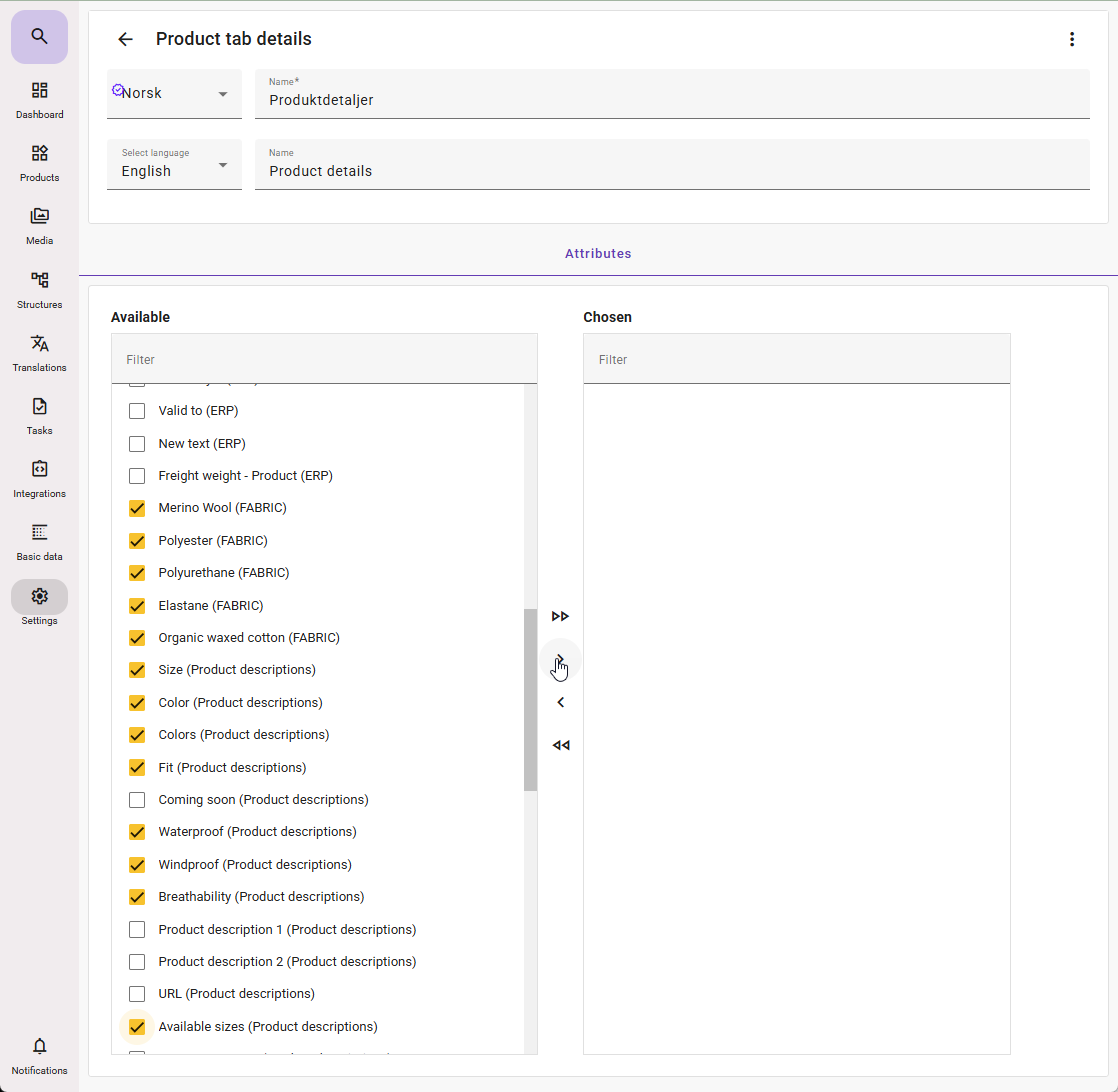The height and width of the screenshot is (1092, 1118).
Task: Remove selected attributes from Chosen list
Action: 560,702
